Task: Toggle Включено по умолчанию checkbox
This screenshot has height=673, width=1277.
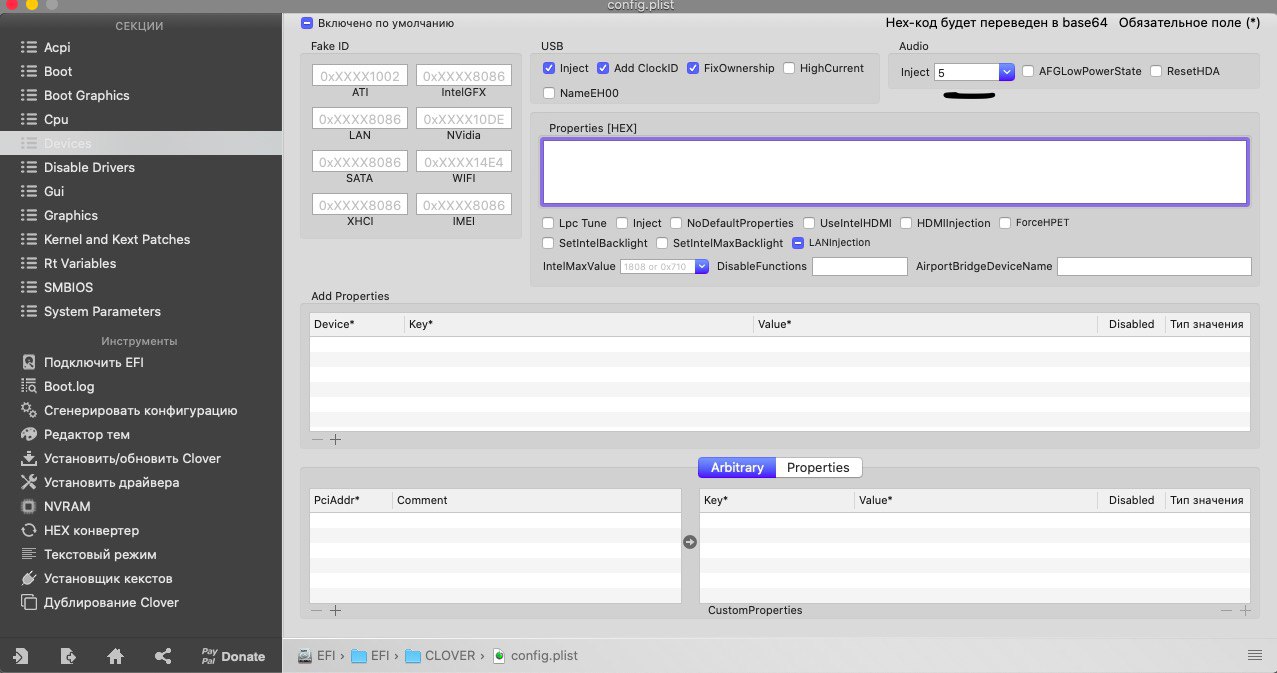Action: (307, 22)
